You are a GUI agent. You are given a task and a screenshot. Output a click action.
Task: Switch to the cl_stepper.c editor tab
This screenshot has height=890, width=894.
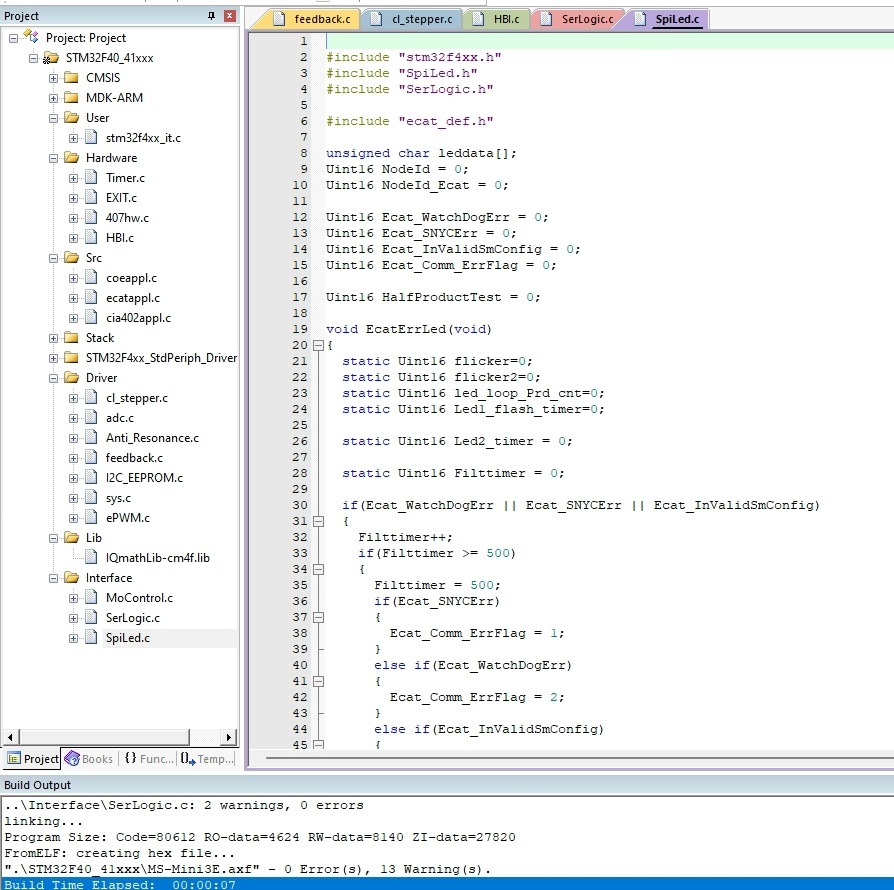click(413, 19)
